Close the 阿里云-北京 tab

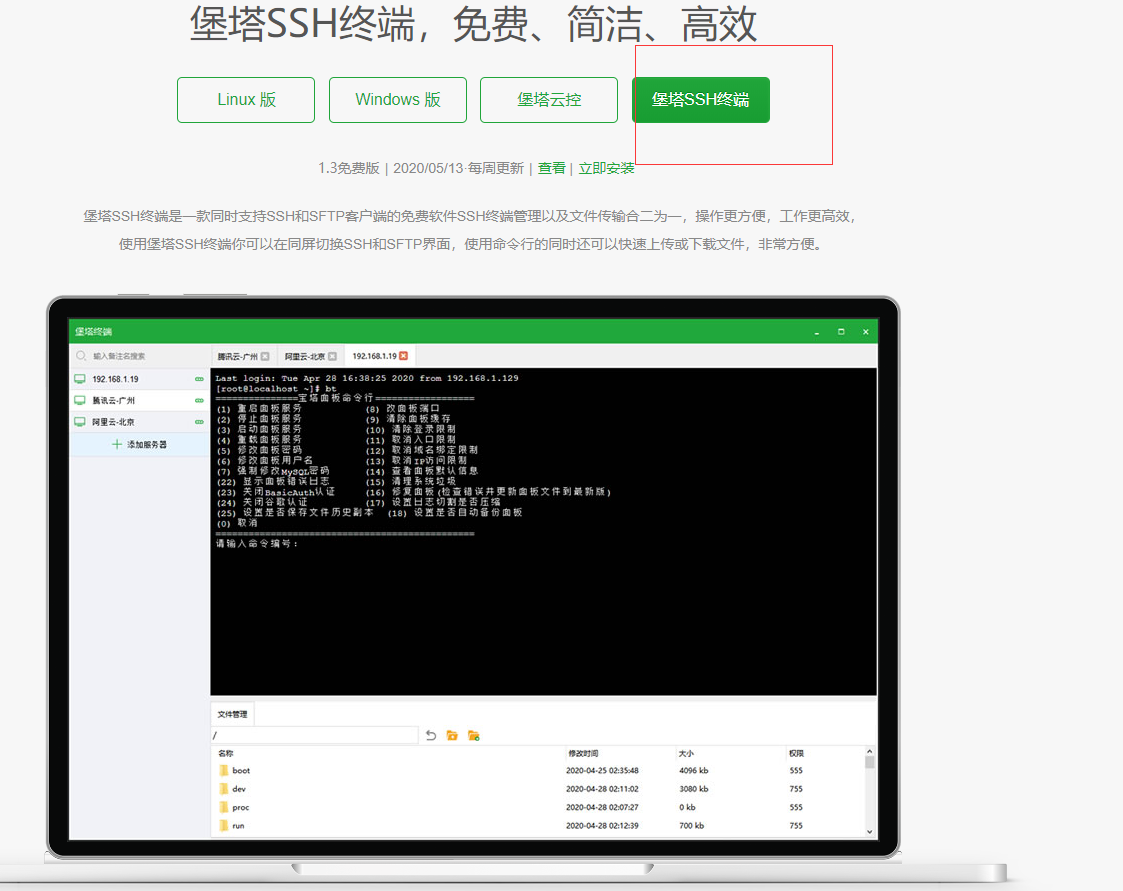[x=332, y=356]
